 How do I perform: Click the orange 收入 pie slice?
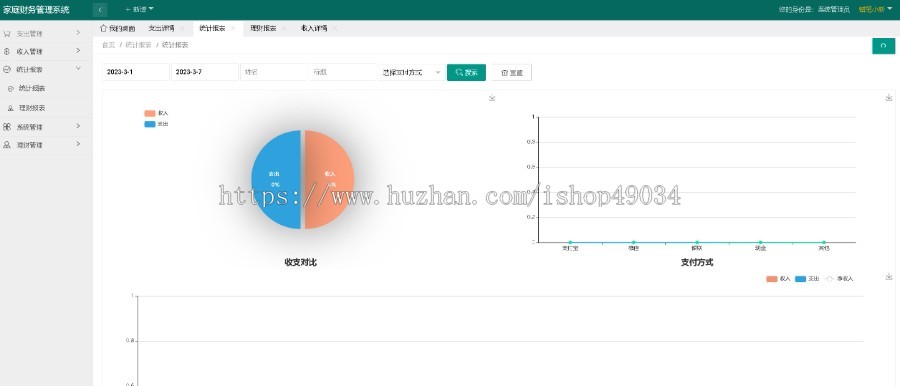click(329, 179)
